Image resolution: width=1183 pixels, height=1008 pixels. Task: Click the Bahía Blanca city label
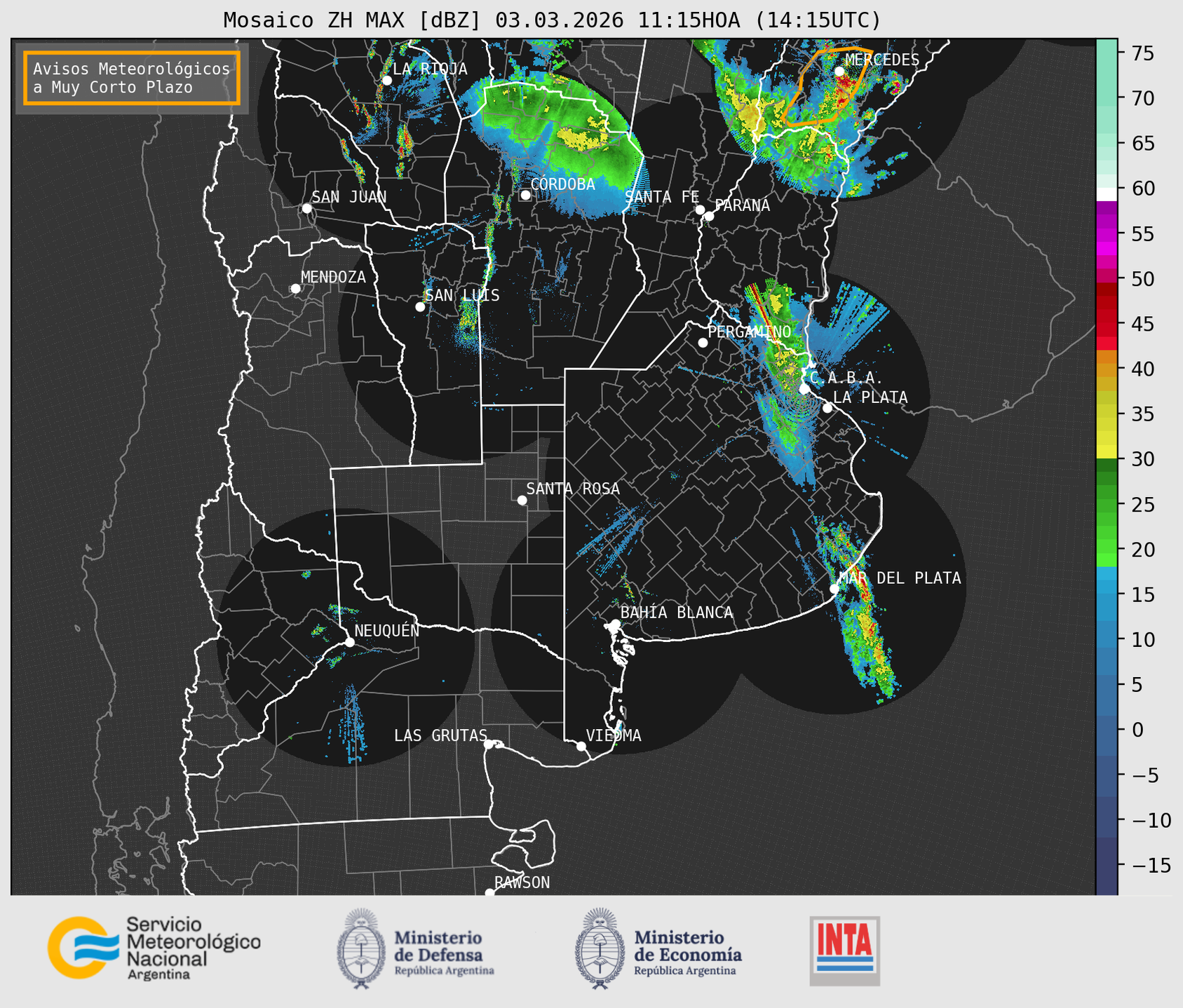(677, 613)
